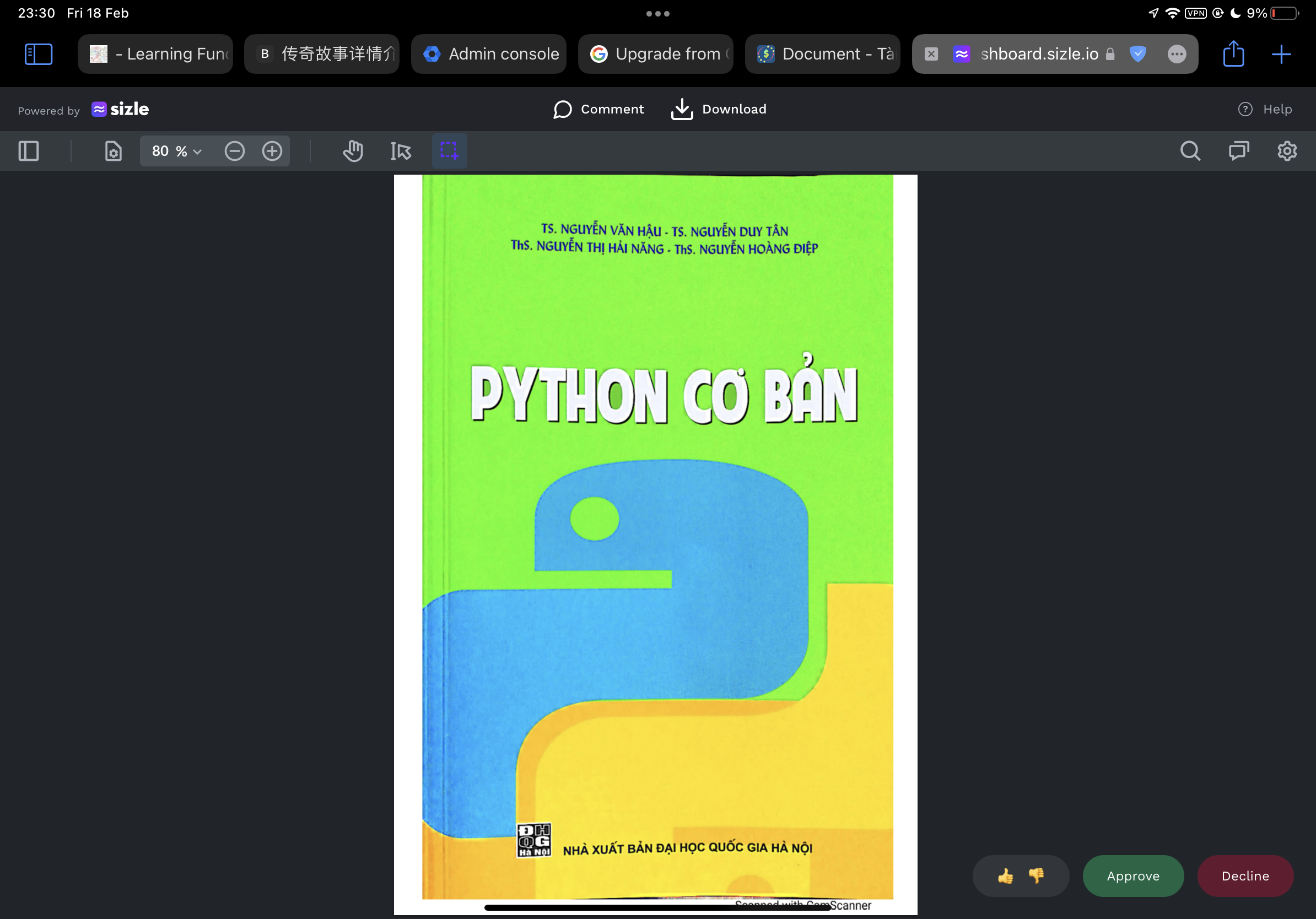Open the comments panel icon

point(1239,152)
